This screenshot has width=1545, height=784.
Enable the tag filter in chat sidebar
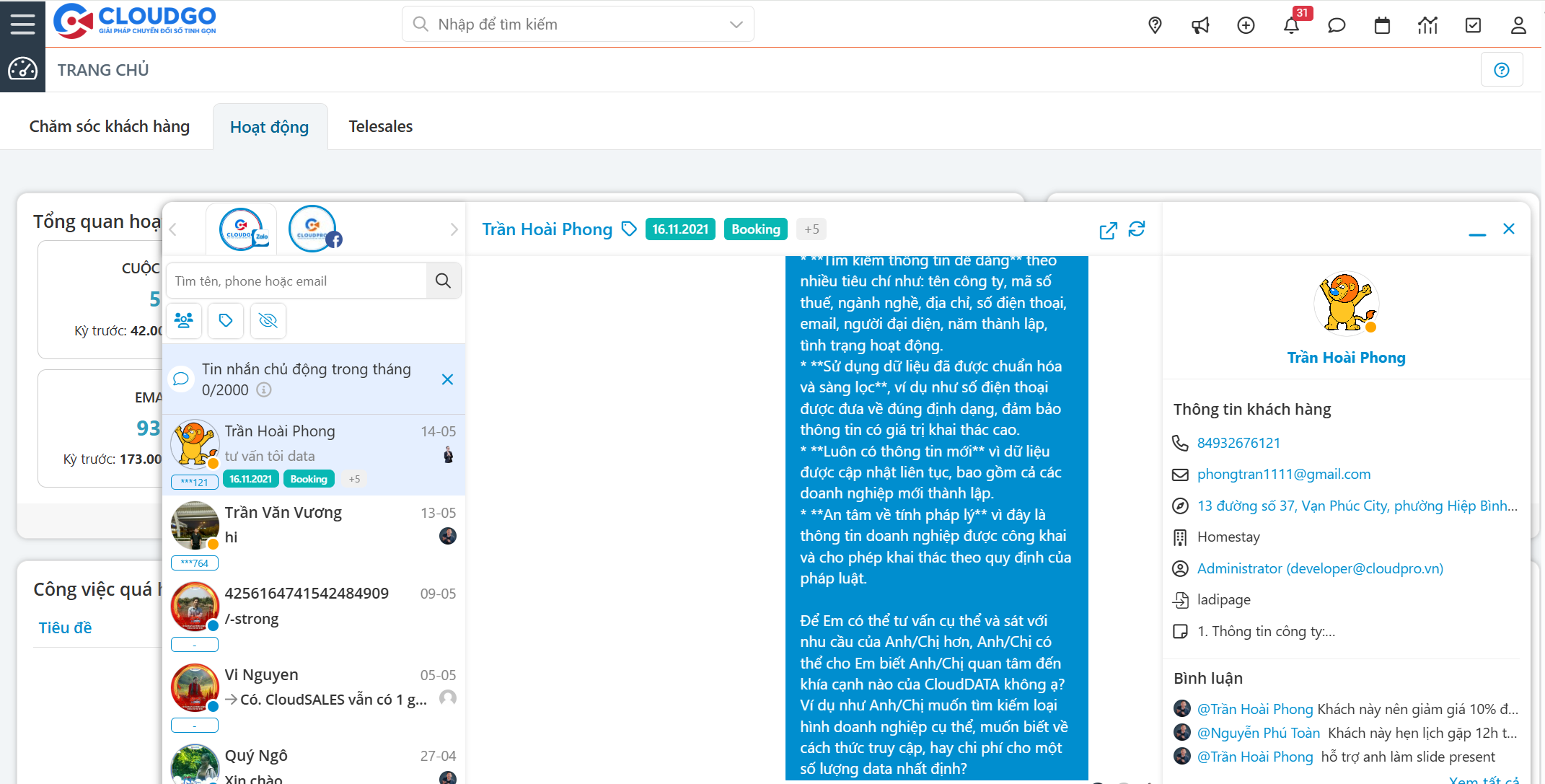point(226,320)
